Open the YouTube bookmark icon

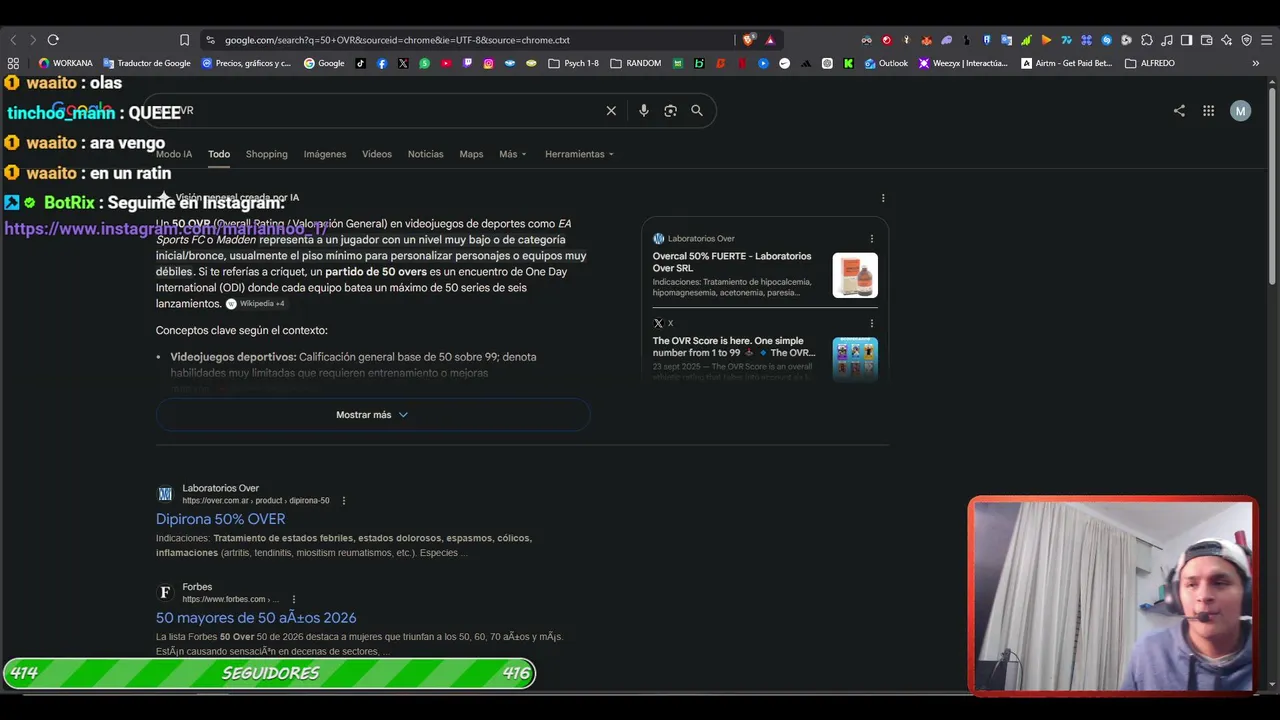coord(446,63)
